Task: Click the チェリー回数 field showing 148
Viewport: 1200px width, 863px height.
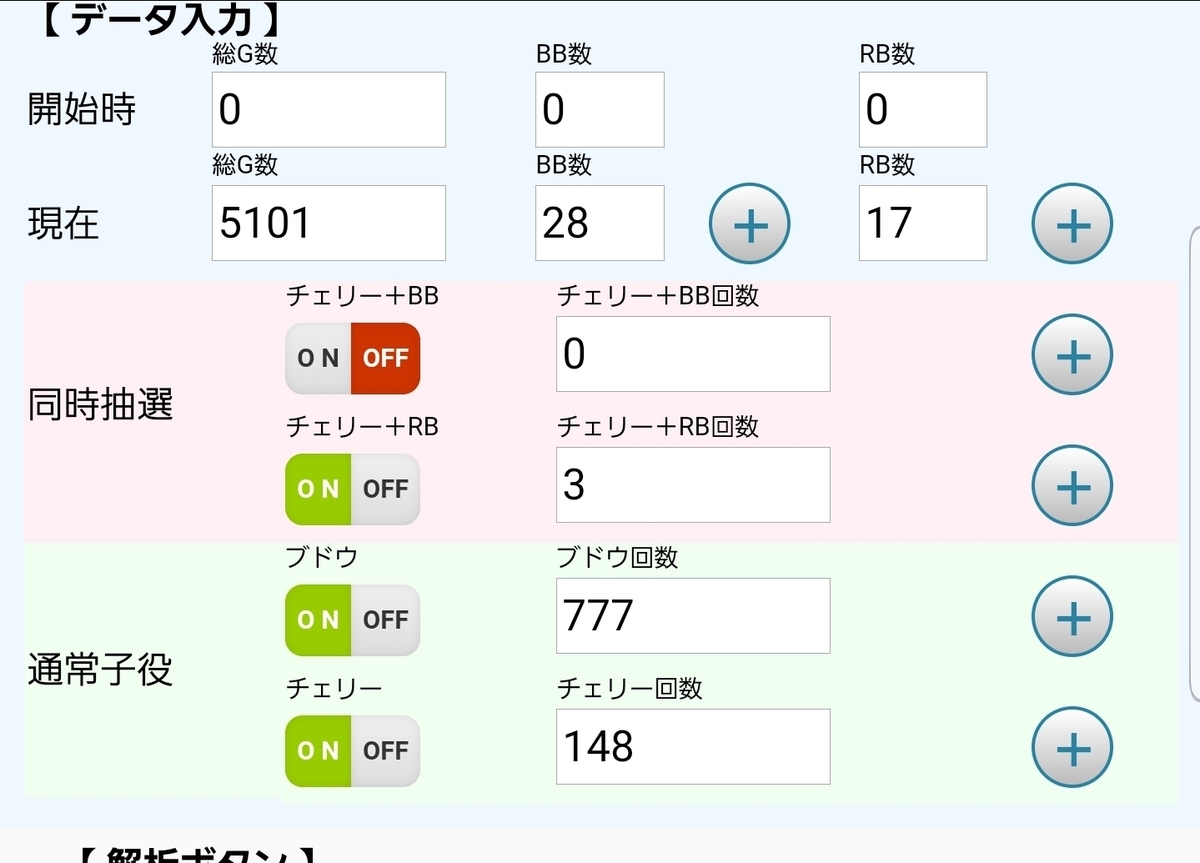Action: click(692, 746)
